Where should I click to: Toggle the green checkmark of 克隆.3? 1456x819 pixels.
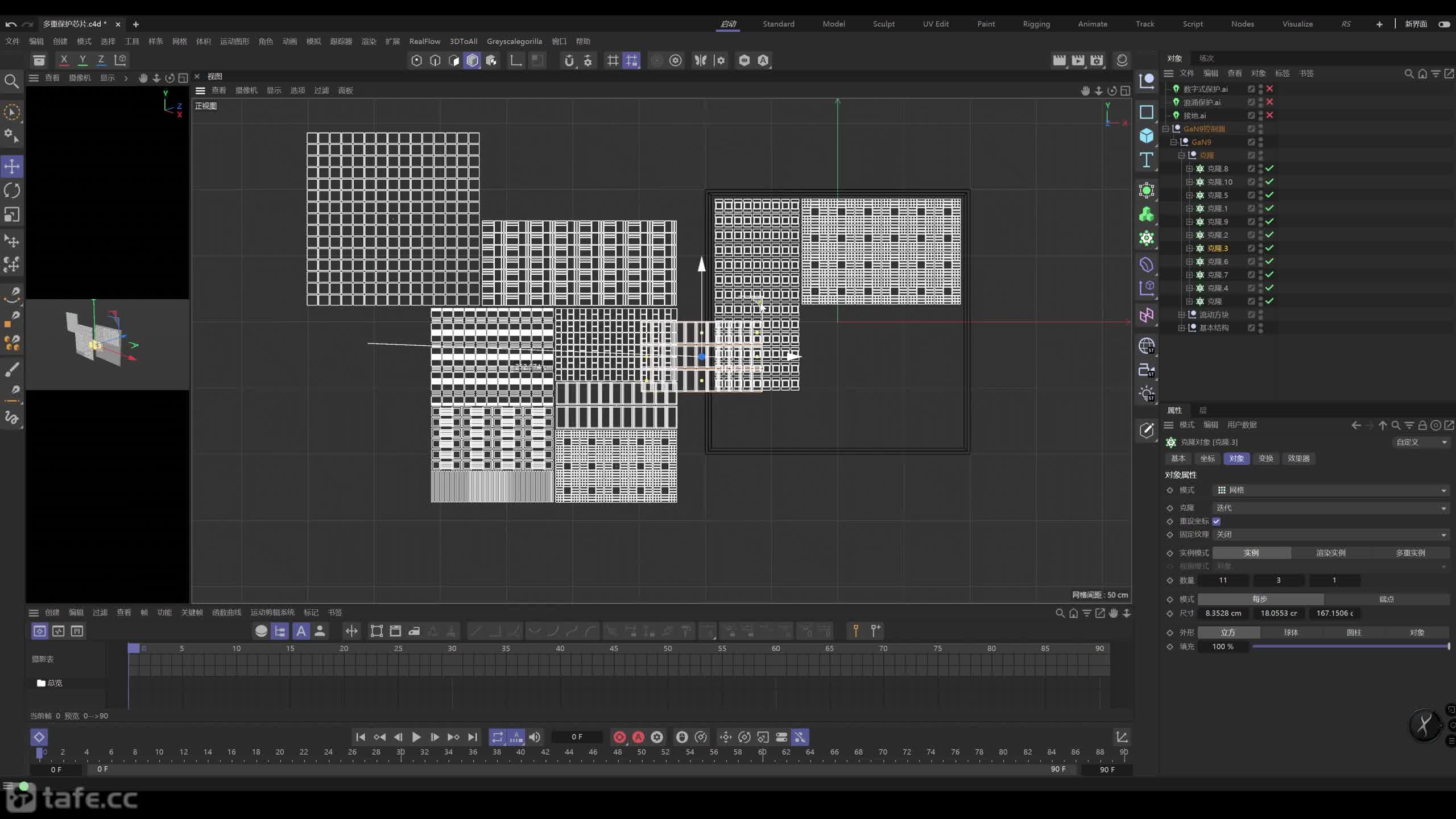point(1269,248)
